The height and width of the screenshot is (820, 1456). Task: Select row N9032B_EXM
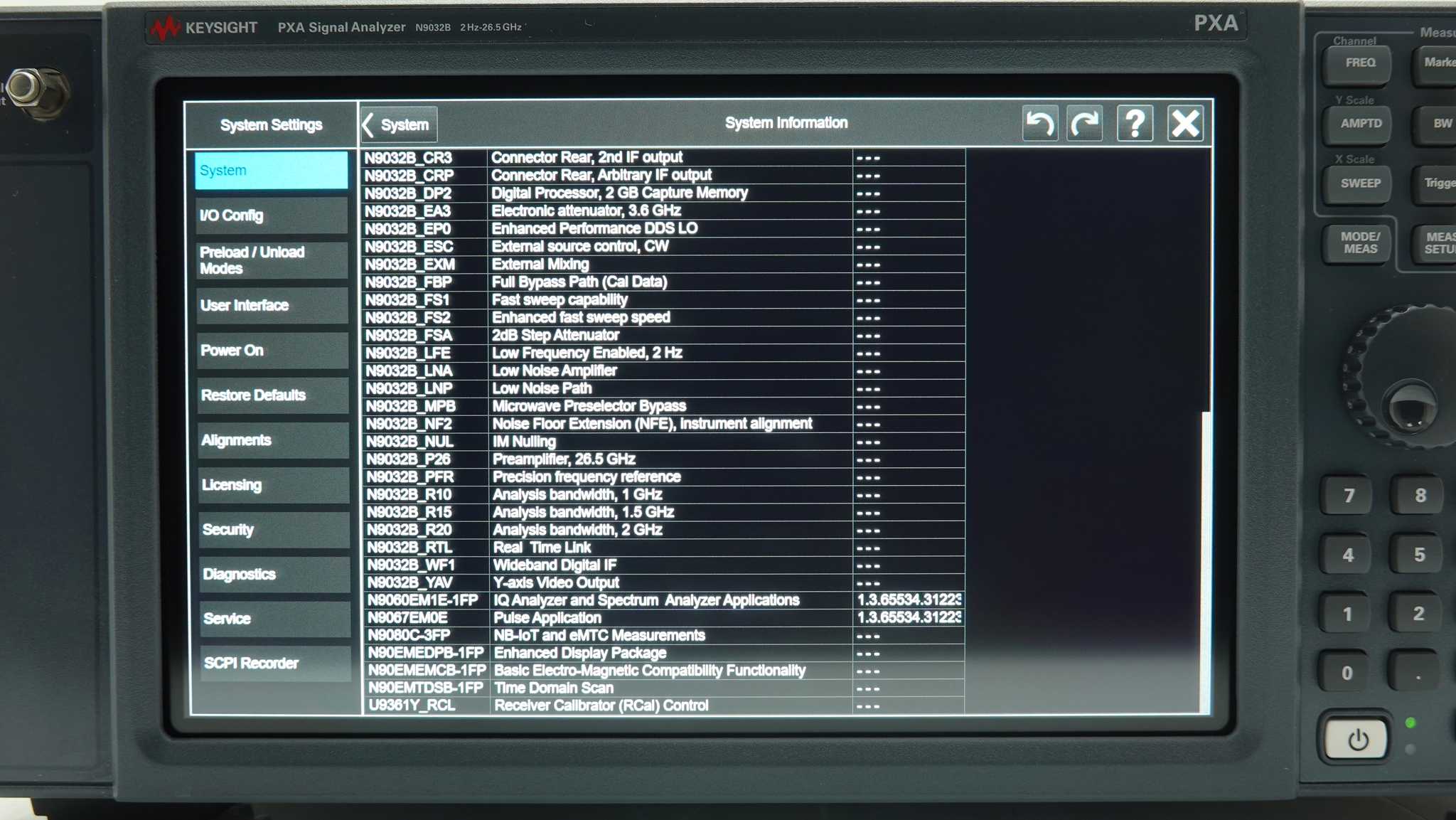point(663,264)
